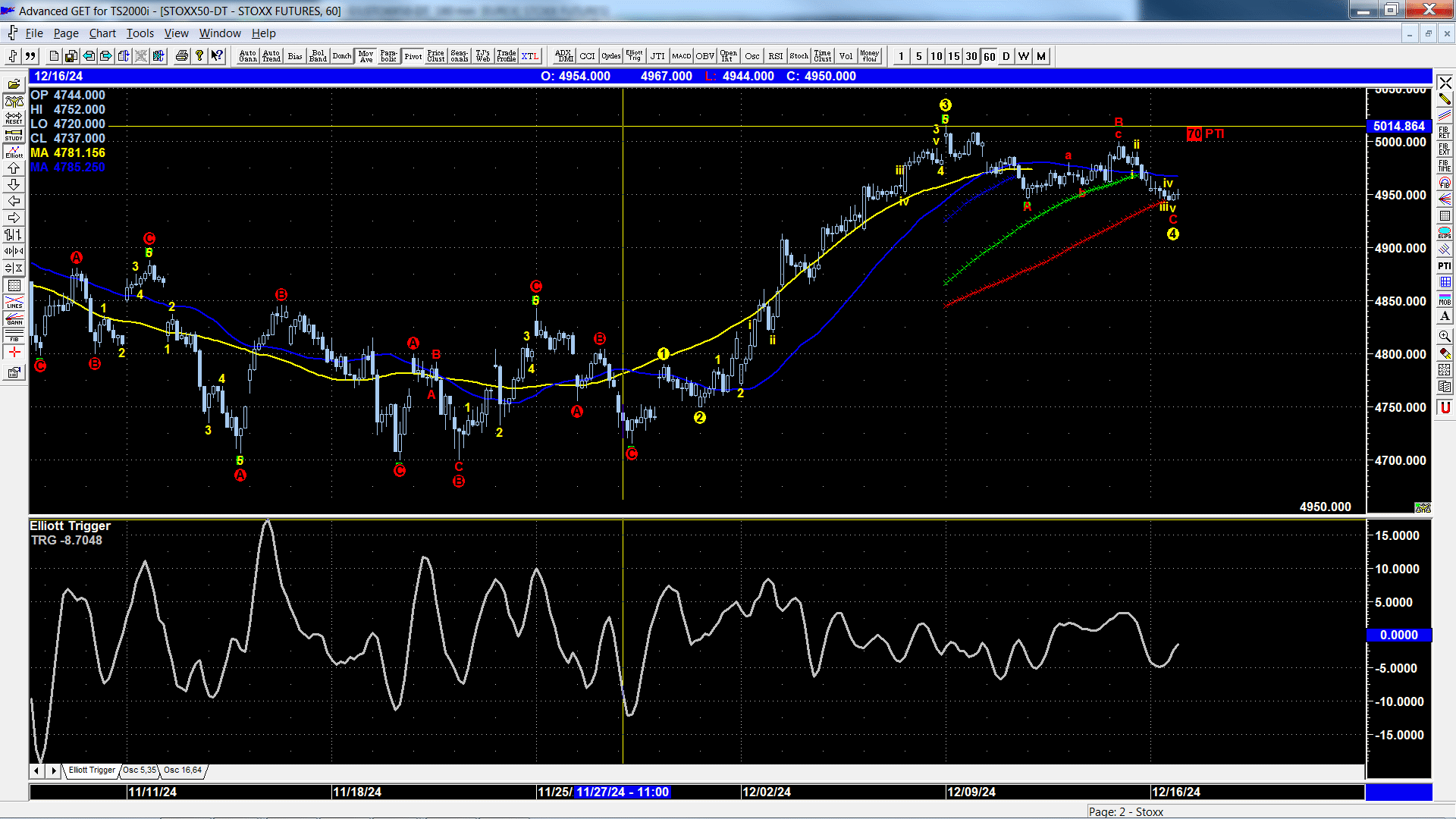
Task: Click the grid icon in left sidebar
Action: pyautogui.click(x=14, y=285)
